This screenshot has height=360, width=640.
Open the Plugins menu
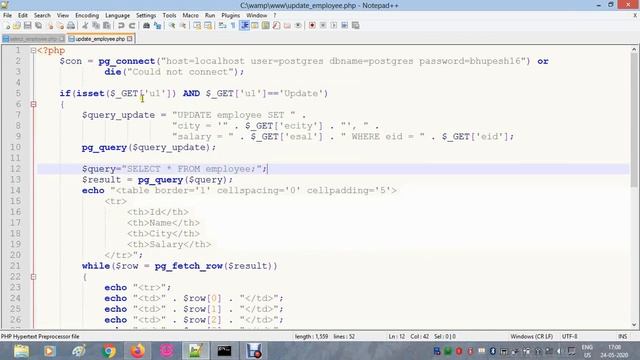tap(231, 16)
